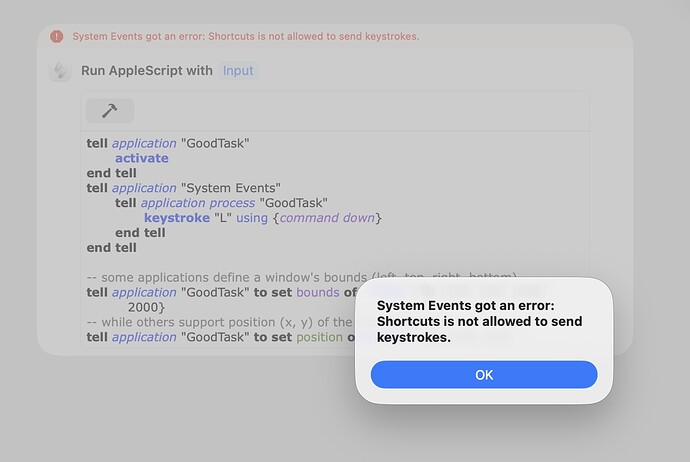Select the Input variable token
690x462 pixels.
click(238, 71)
